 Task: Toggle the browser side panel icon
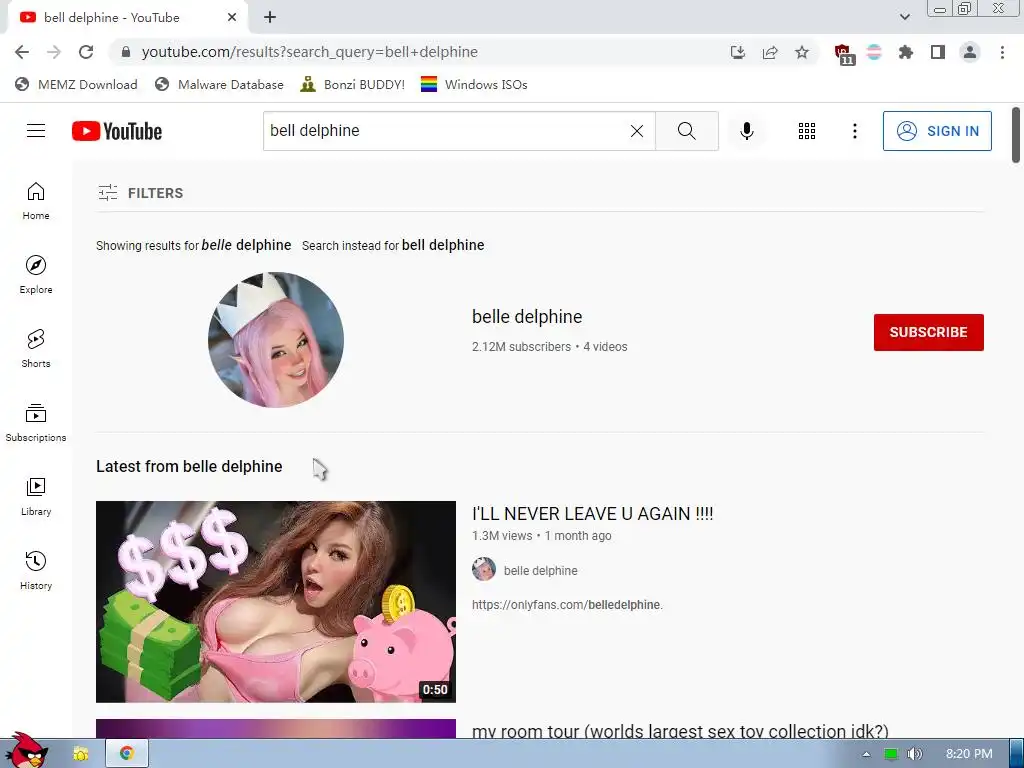[x=938, y=52]
